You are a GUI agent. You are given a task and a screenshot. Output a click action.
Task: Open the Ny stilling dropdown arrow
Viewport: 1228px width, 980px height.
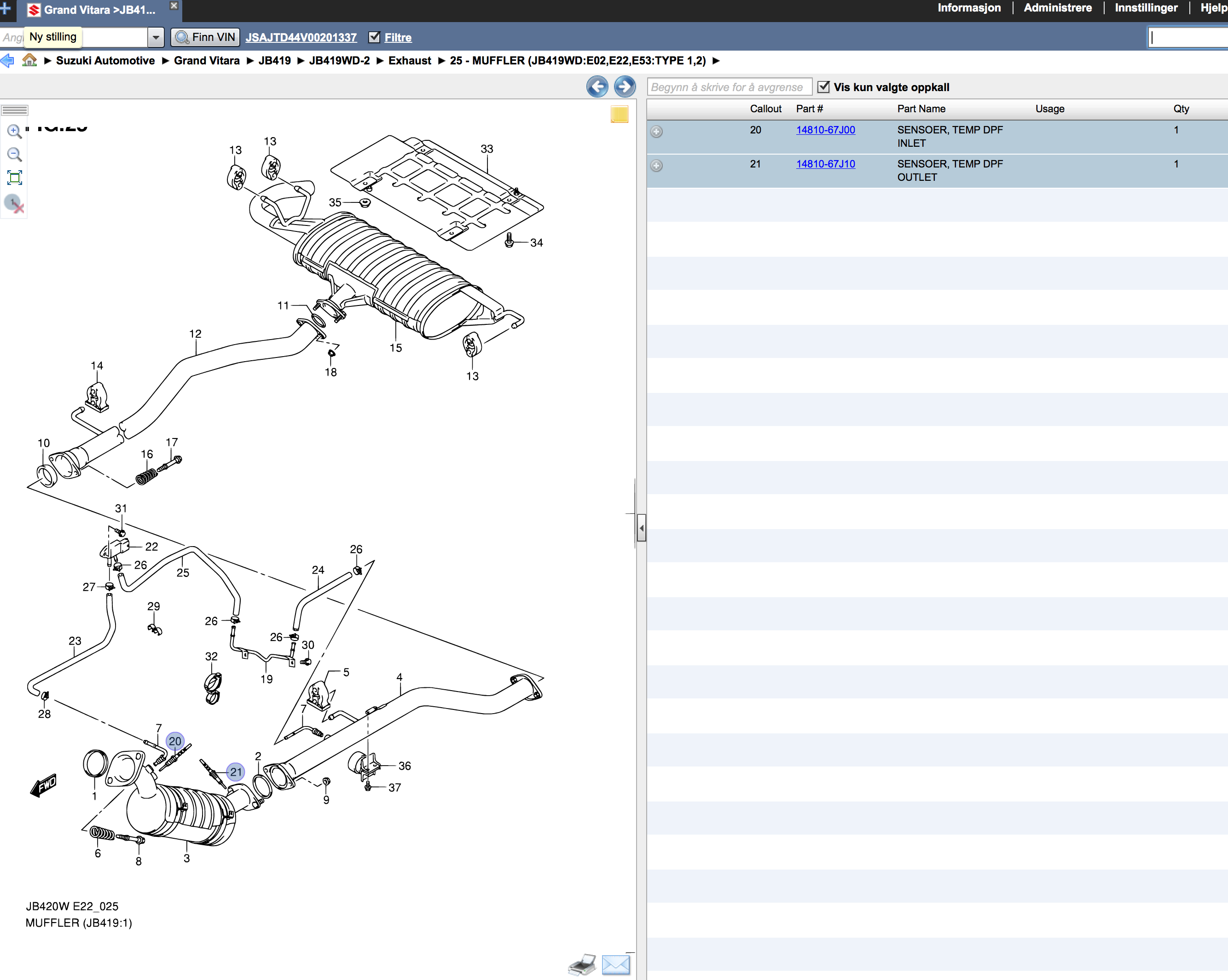pyautogui.click(x=156, y=37)
